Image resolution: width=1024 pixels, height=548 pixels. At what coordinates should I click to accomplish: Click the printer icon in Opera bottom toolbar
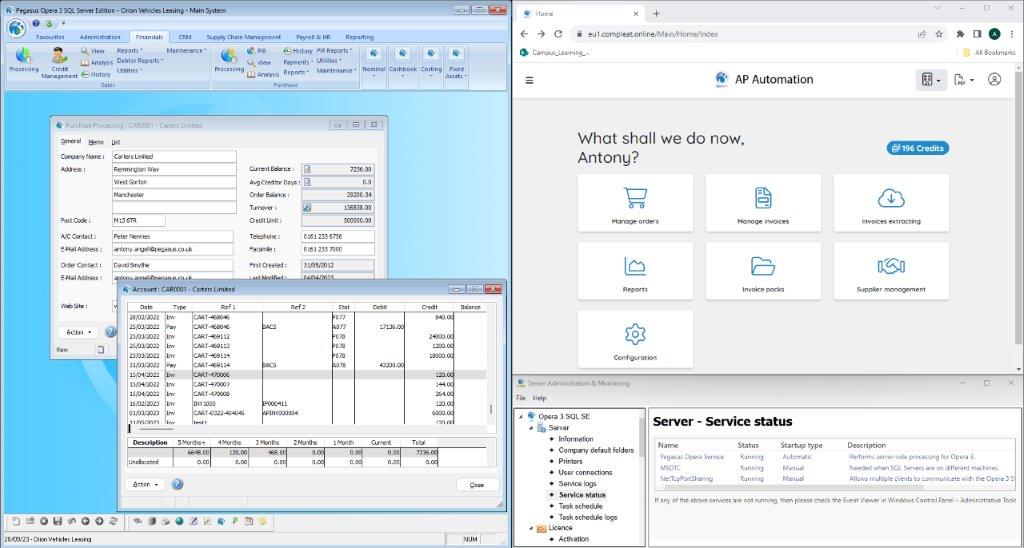pyautogui.click(x=165, y=521)
